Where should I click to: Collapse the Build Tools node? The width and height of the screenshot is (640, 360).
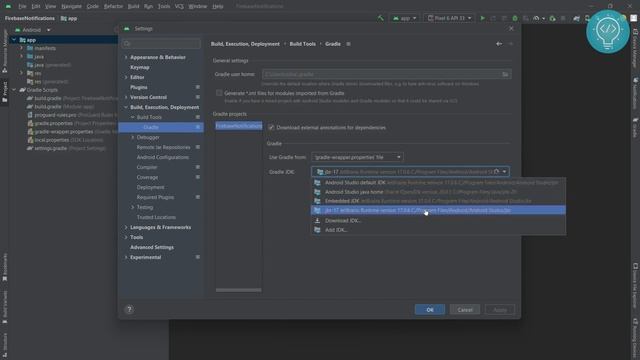click(132, 117)
